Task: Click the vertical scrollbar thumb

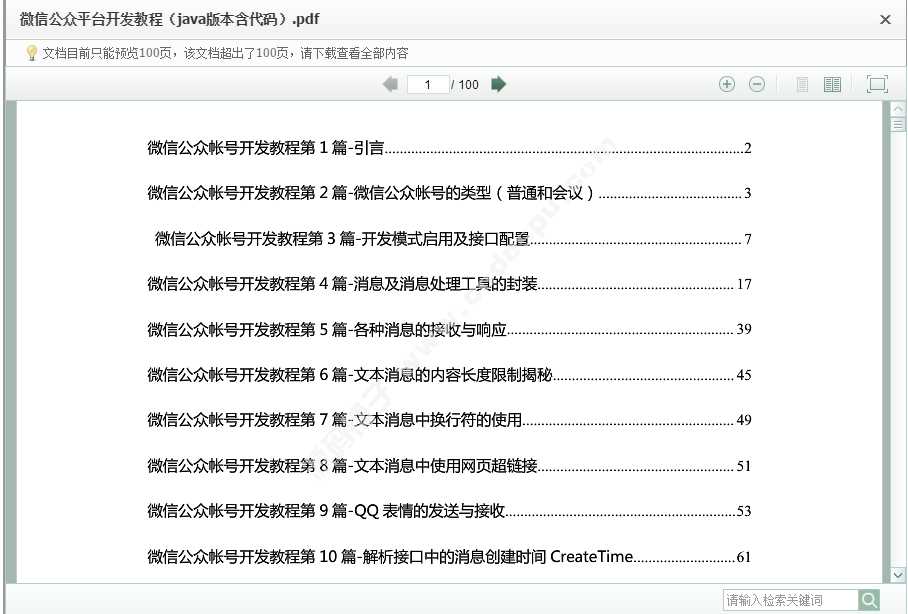Action: 898,124
